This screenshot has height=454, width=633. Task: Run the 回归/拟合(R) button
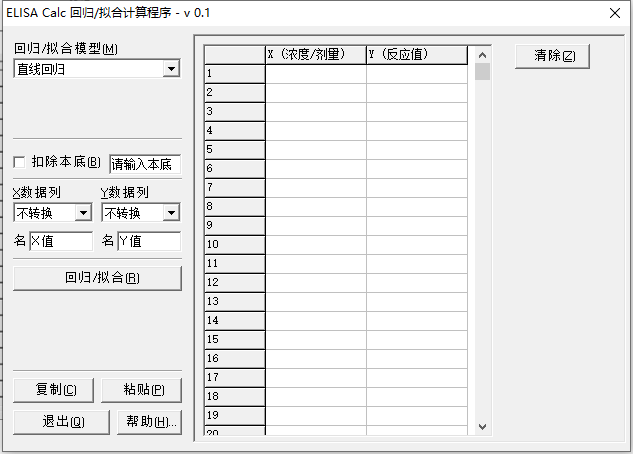(97, 278)
